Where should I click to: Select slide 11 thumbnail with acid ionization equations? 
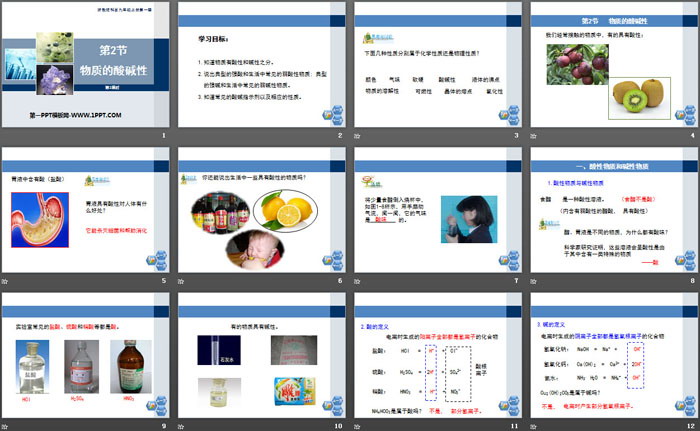438,356
